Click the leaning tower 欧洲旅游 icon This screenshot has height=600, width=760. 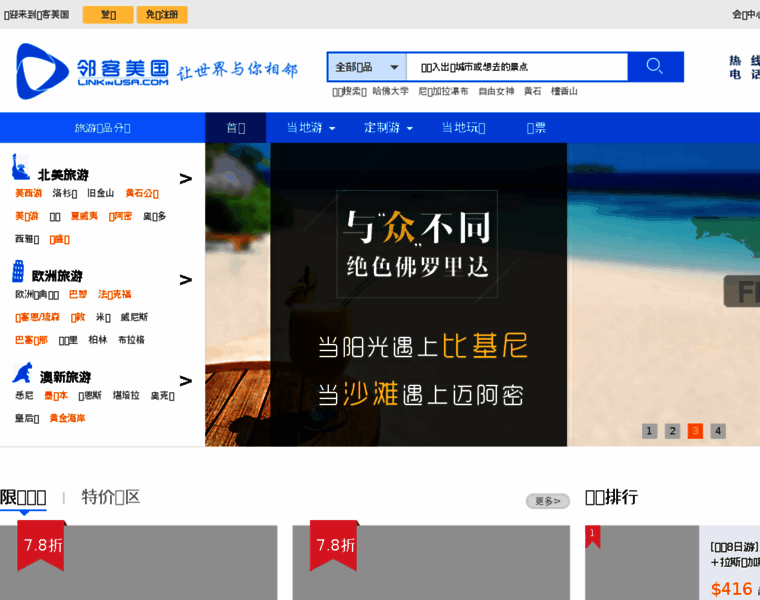click(x=18, y=271)
